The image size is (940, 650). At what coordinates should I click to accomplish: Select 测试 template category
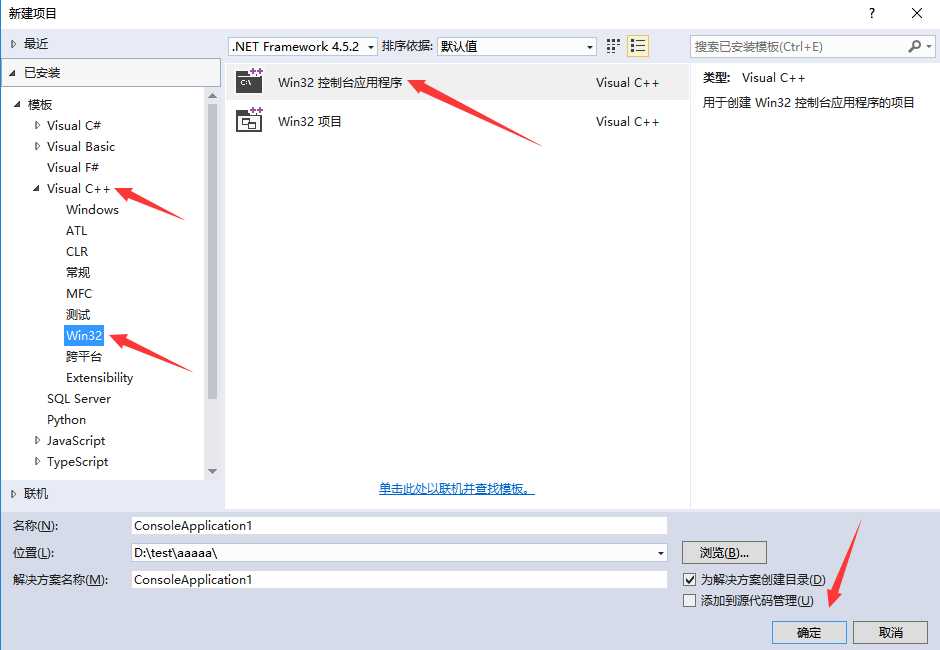coord(78,314)
